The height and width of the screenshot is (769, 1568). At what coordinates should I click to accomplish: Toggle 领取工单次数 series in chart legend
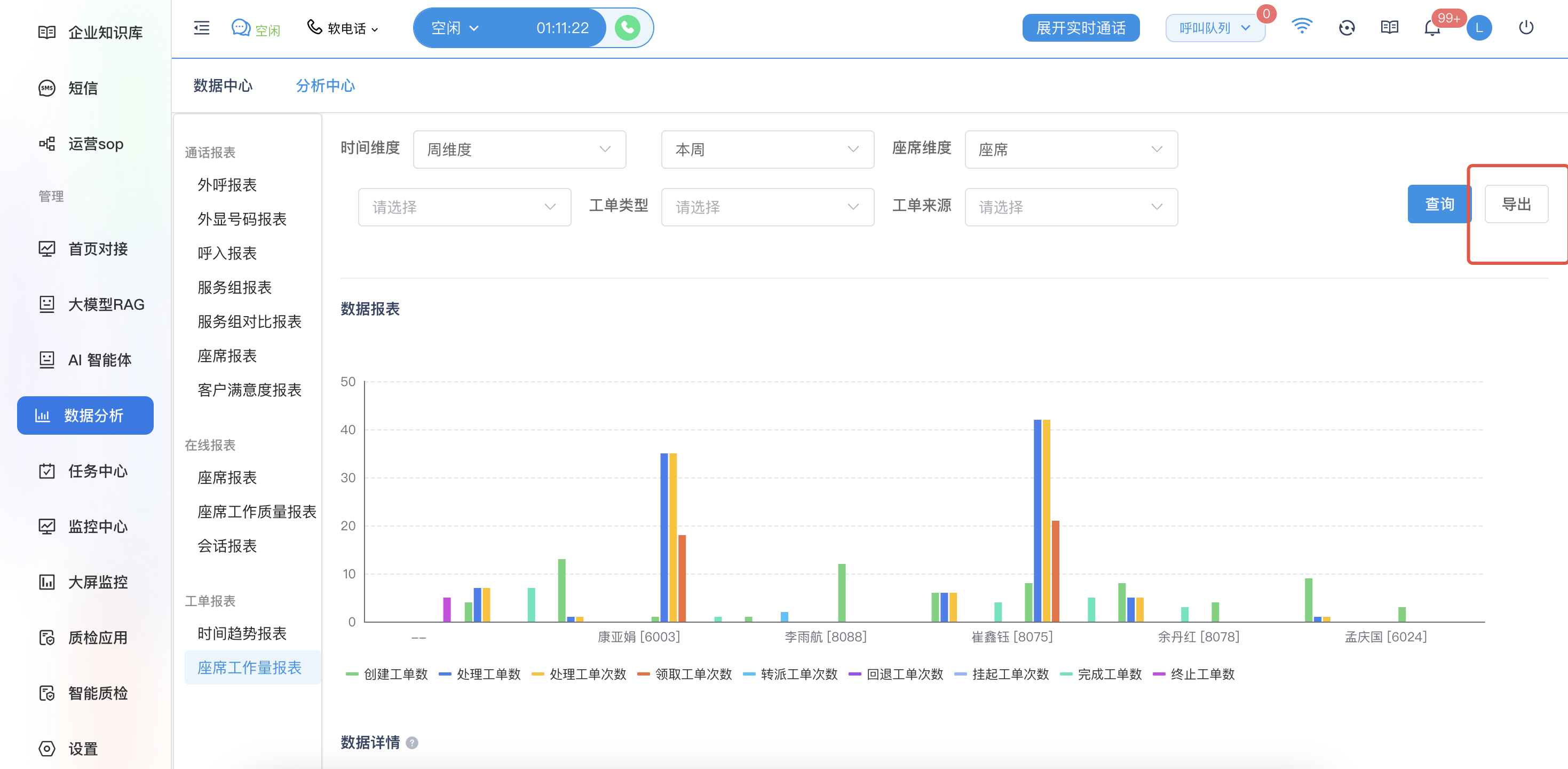pos(685,674)
